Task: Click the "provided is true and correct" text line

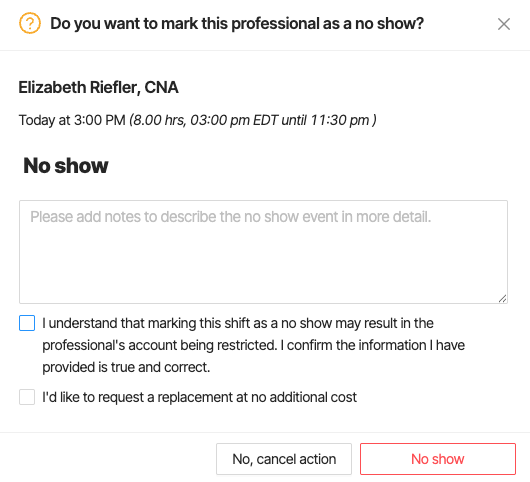Action: coord(126,367)
